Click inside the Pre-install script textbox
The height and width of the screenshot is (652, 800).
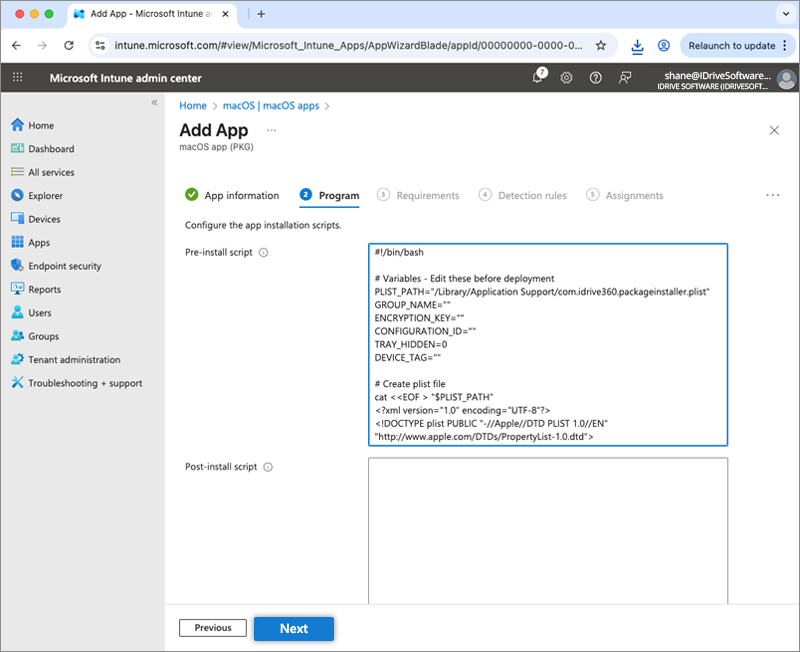tap(548, 344)
